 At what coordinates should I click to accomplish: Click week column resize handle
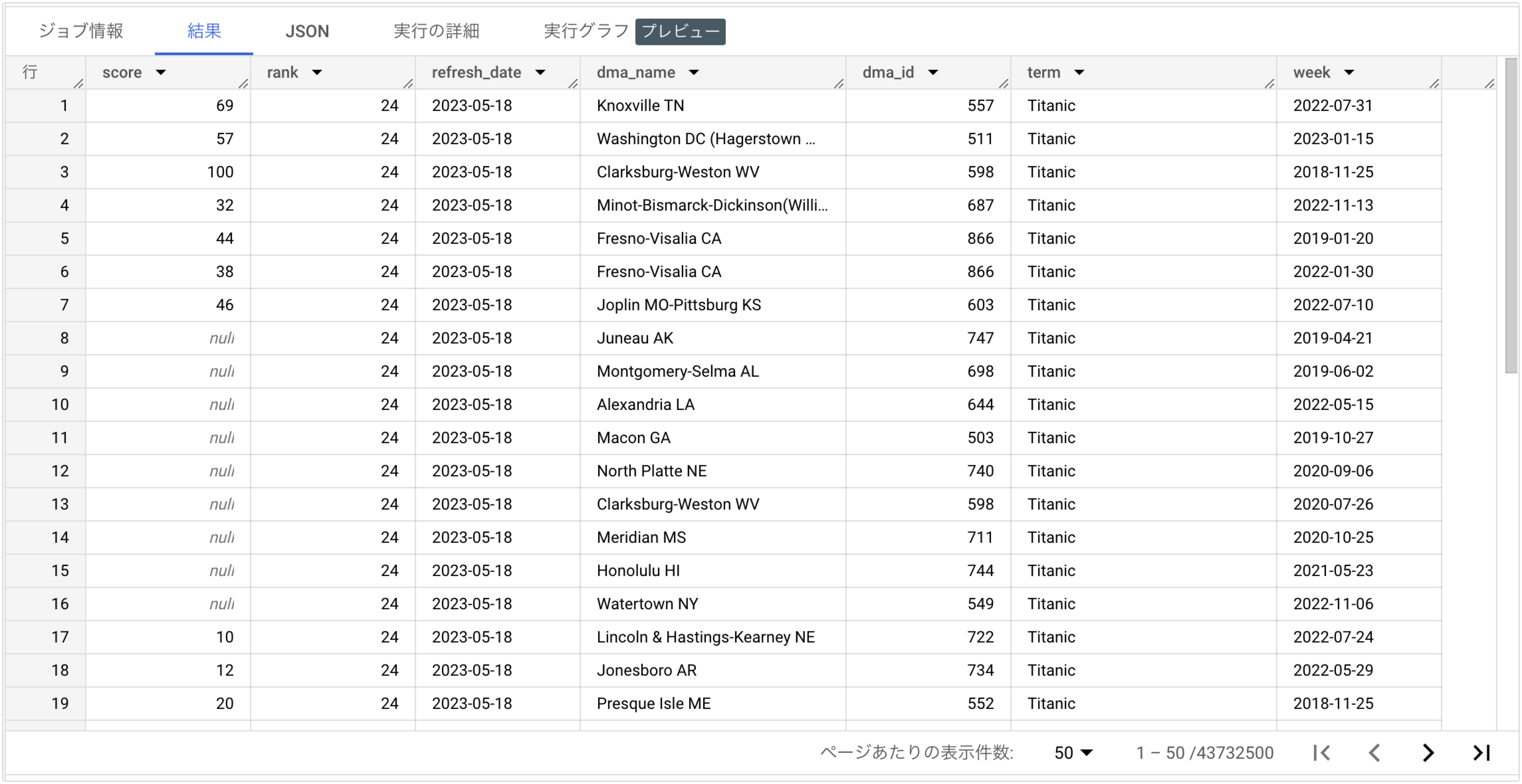[x=1435, y=84]
